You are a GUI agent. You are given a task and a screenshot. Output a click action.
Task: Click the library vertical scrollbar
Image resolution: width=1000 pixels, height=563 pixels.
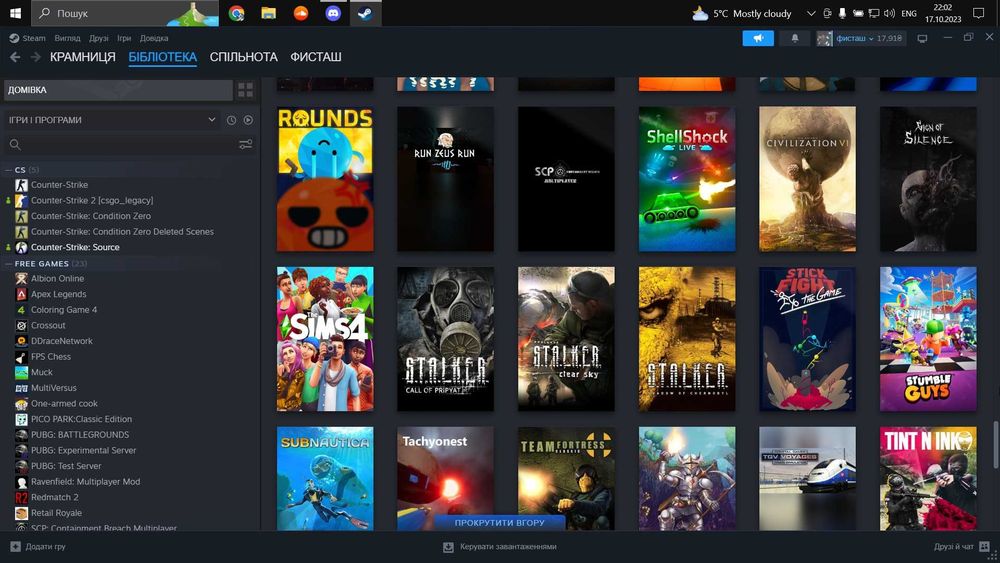pos(995,444)
